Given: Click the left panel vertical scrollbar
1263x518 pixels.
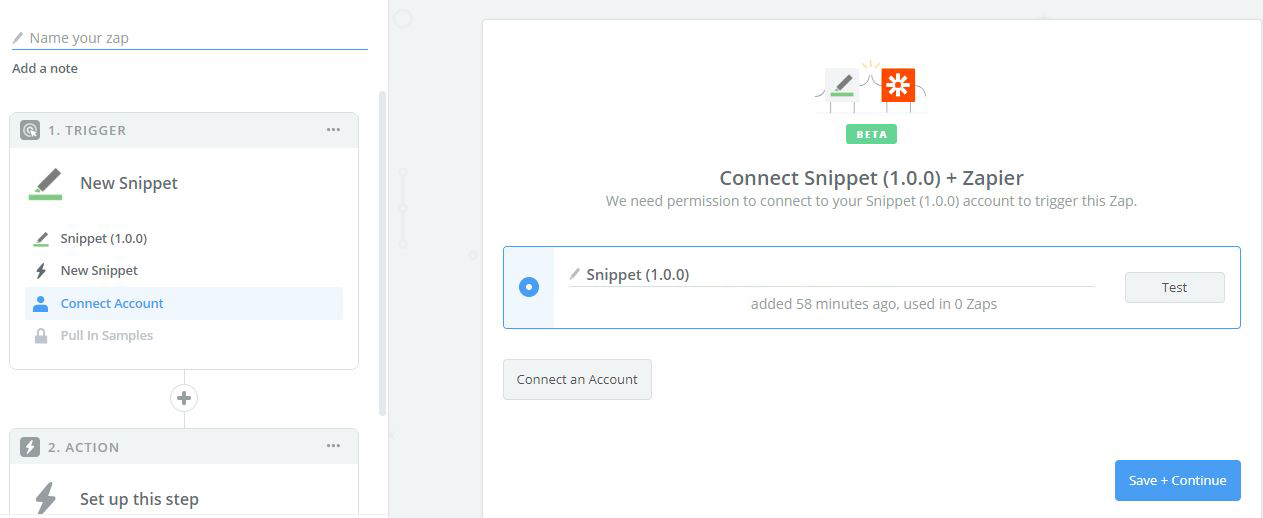Looking at the screenshot, I should (382, 250).
